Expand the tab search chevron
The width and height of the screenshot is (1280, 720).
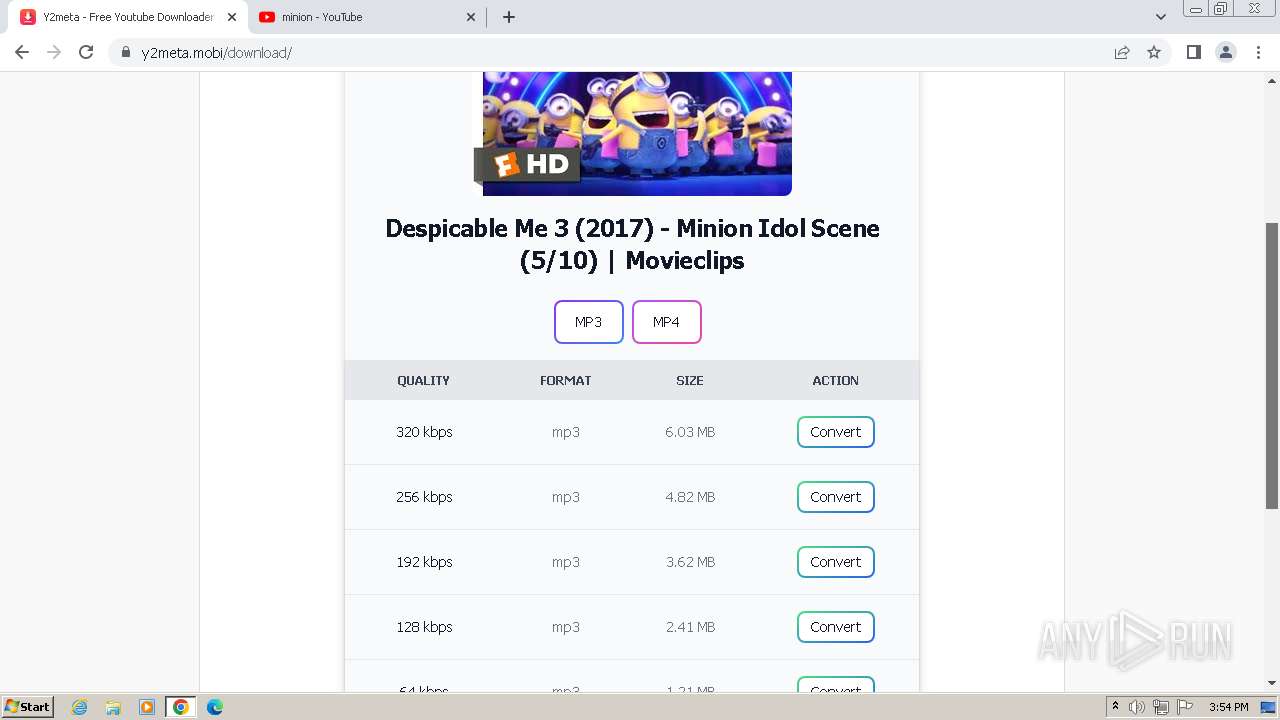click(1160, 17)
